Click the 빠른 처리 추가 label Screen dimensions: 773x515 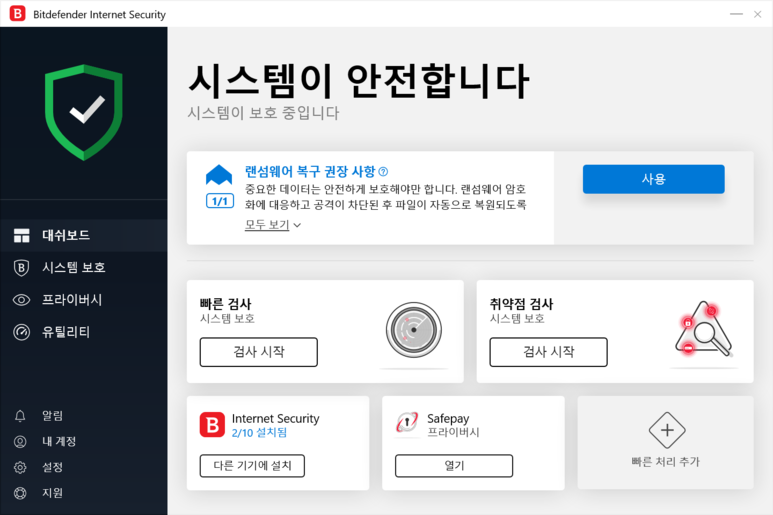(666, 462)
